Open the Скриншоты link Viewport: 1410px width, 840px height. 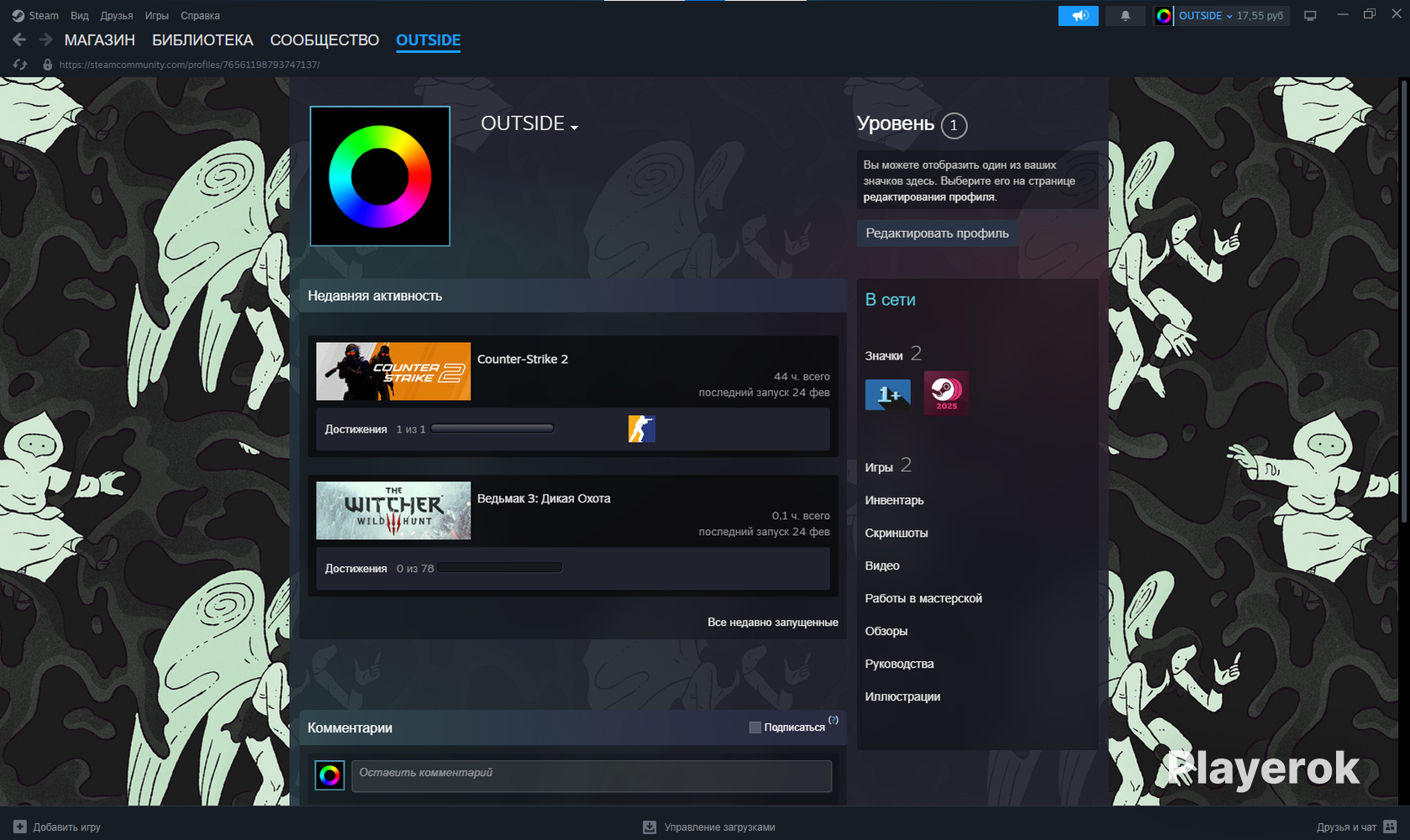pyautogui.click(x=897, y=533)
